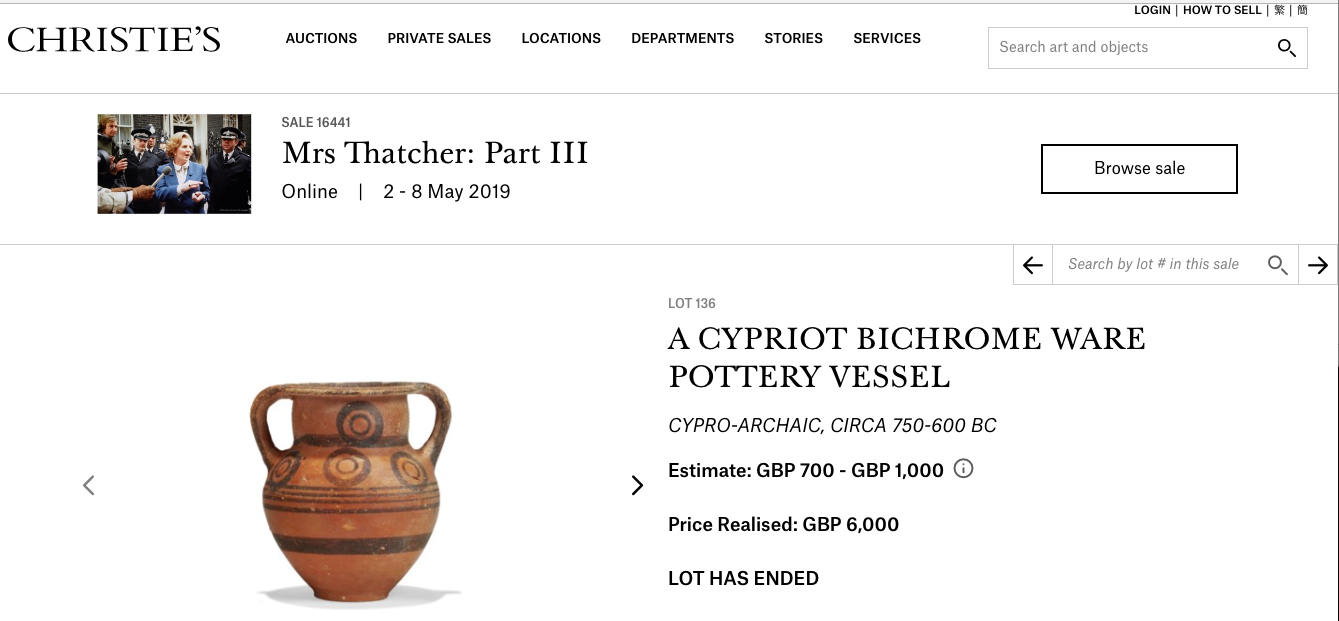Image resolution: width=1339 pixels, height=621 pixels.
Task: Click the Christie's logo
Action: click(x=114, y=39)
